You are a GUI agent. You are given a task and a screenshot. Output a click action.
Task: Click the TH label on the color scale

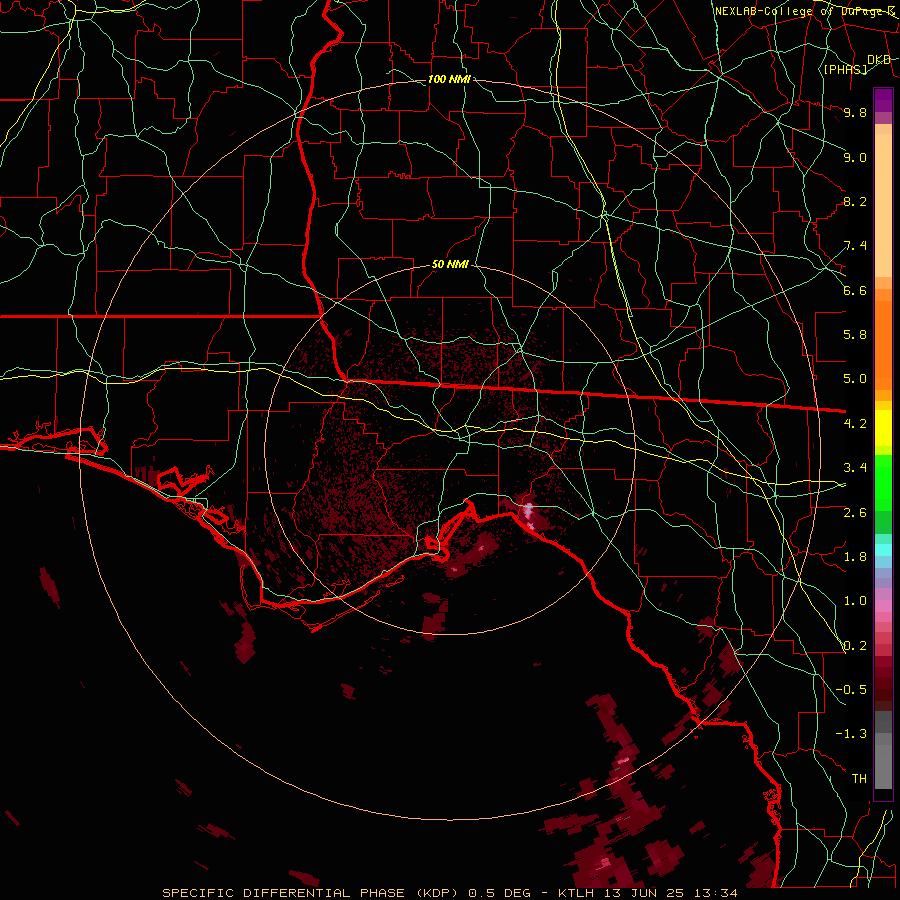coord(859,779)
